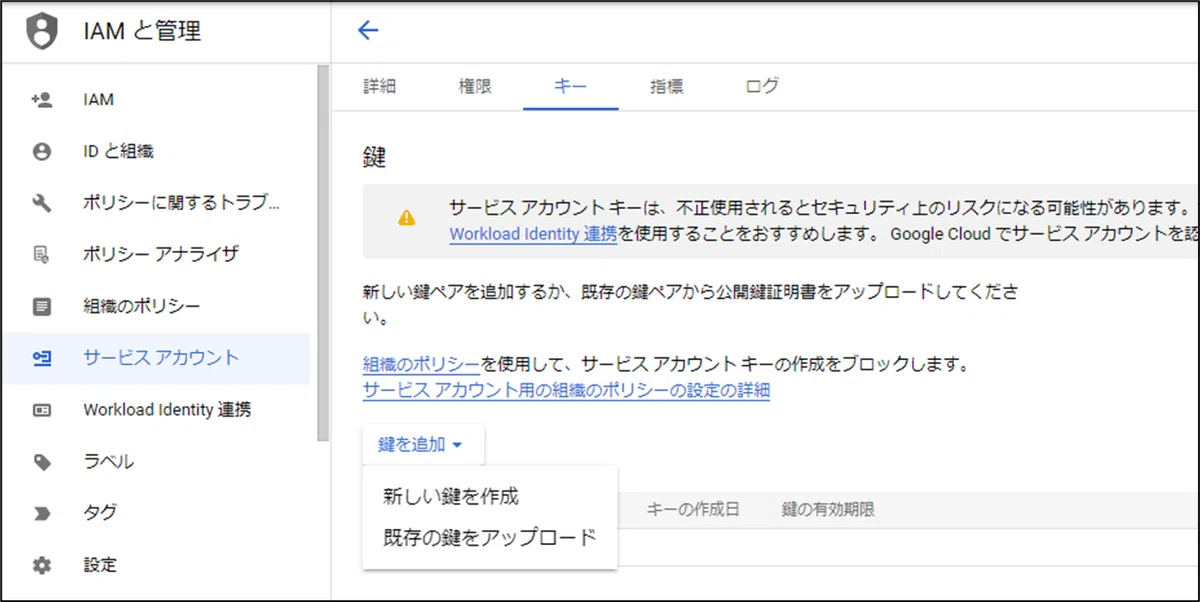Viewport: 1200px width, 602px height.
Task: Follow the Workload Identity 連携 link in warning
Action: coord(533,234)
